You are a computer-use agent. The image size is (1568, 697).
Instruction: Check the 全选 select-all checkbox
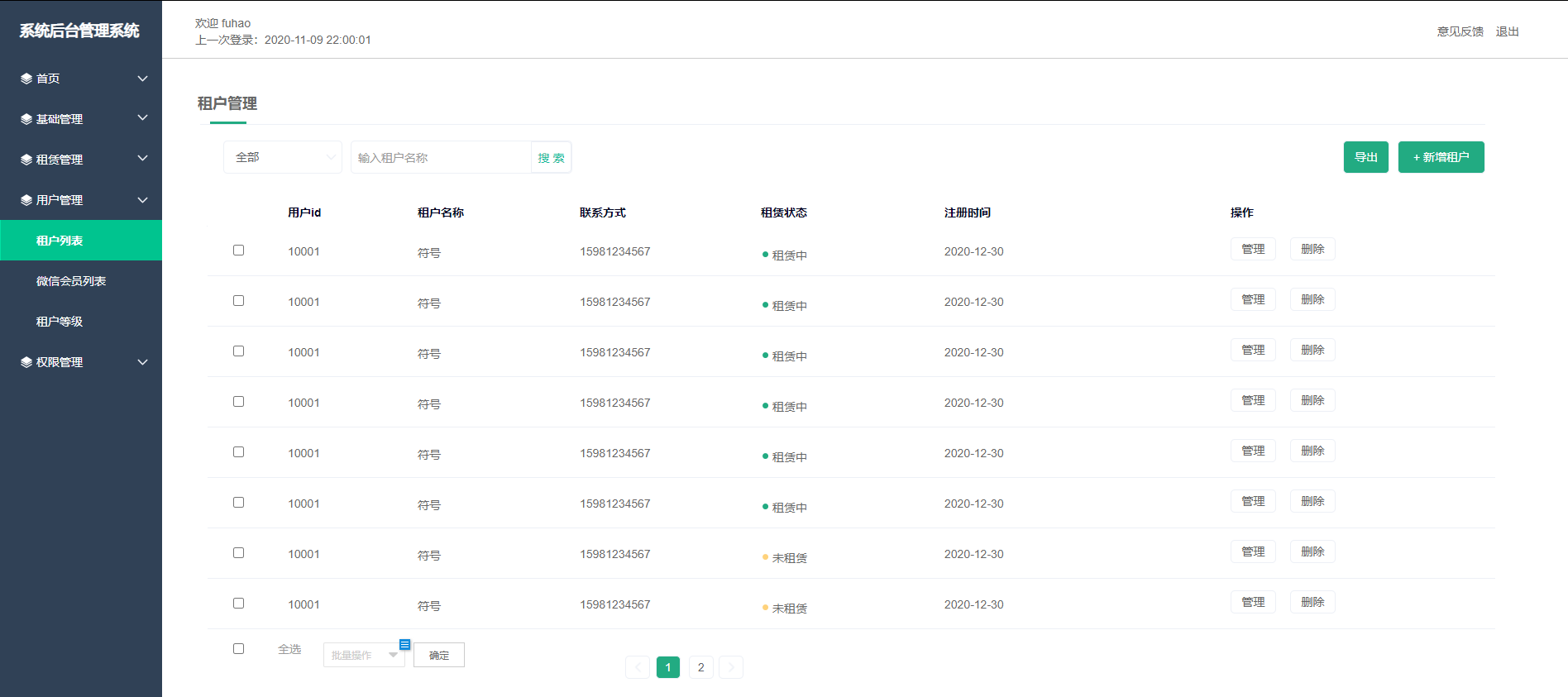(238, 648)
